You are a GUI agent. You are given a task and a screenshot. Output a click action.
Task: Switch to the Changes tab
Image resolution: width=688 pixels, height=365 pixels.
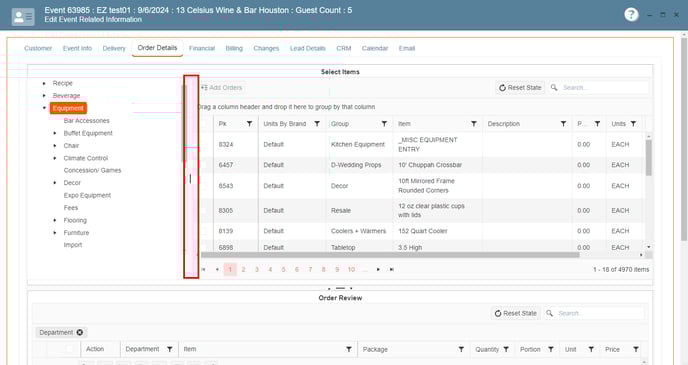tap(266, 48)
